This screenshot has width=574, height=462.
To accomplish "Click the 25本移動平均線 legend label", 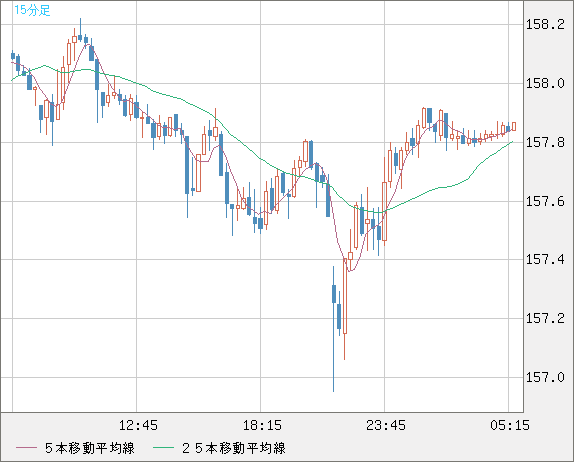I will 234,448.
